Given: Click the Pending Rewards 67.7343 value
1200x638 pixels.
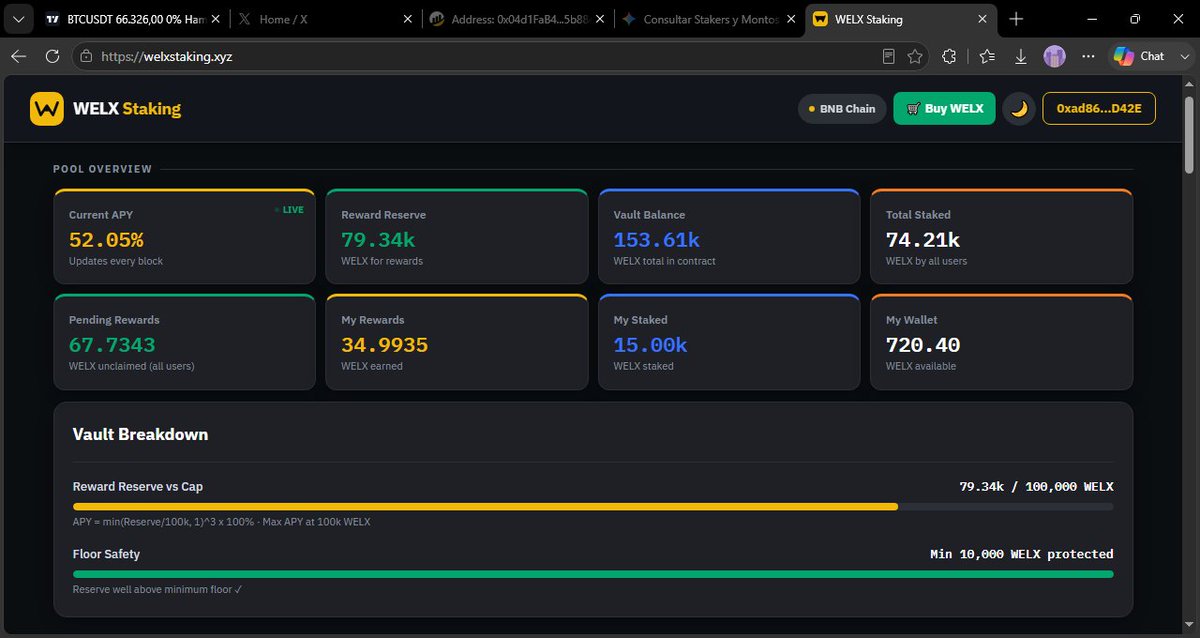Looking at the screenshot, I should point(112,345).
